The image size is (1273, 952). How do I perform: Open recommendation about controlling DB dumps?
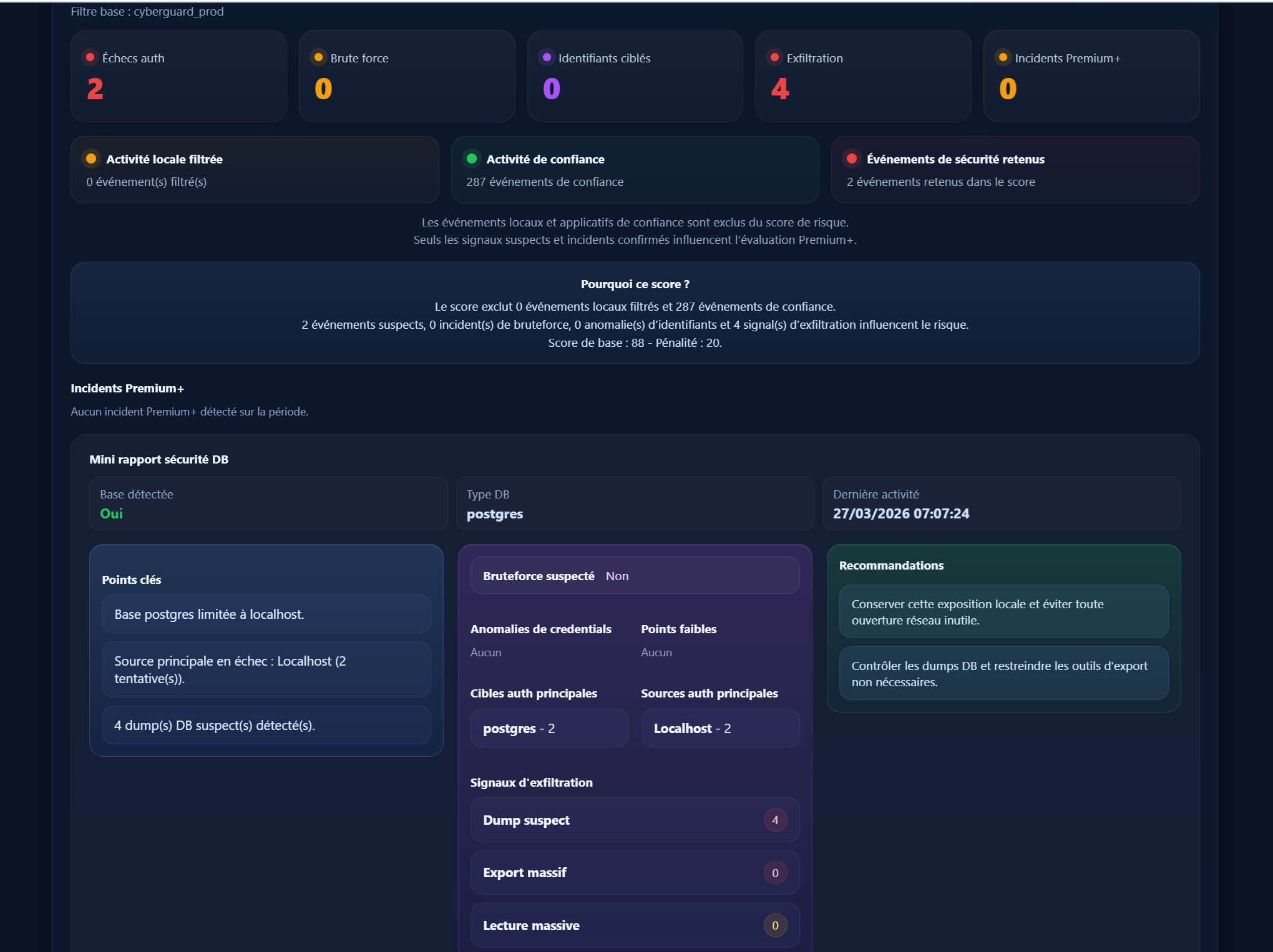[x=1003, y=674]
